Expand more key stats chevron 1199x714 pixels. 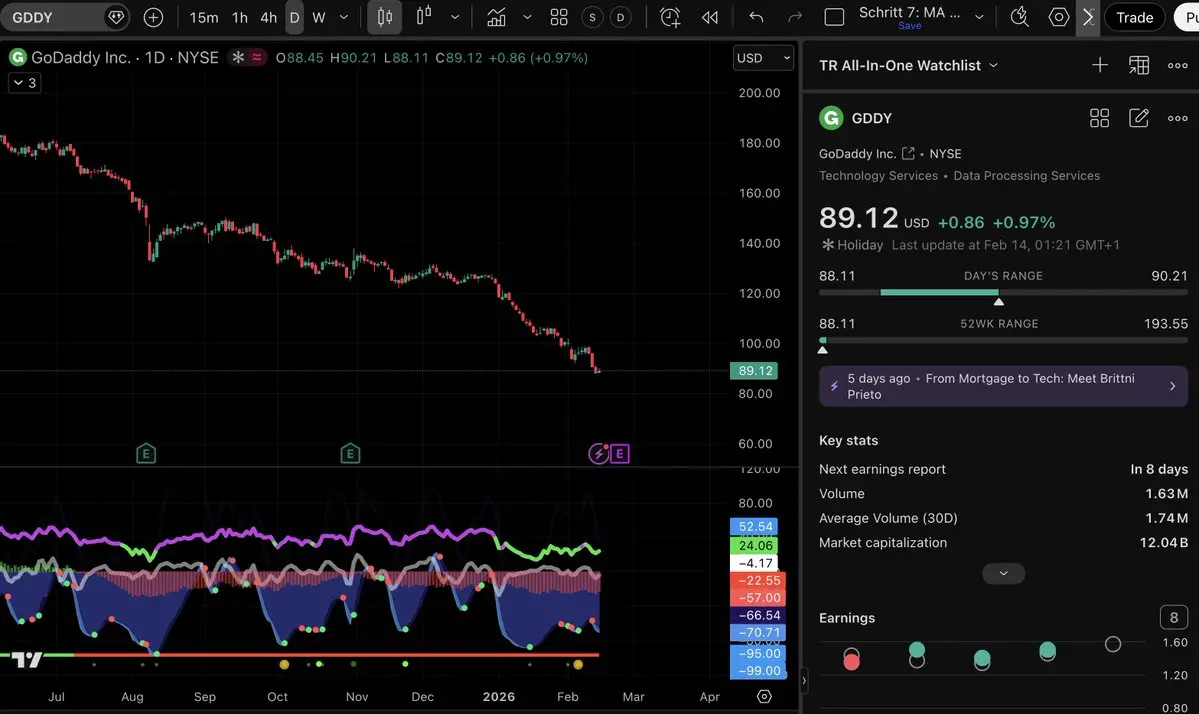[x=1003, y=573]
